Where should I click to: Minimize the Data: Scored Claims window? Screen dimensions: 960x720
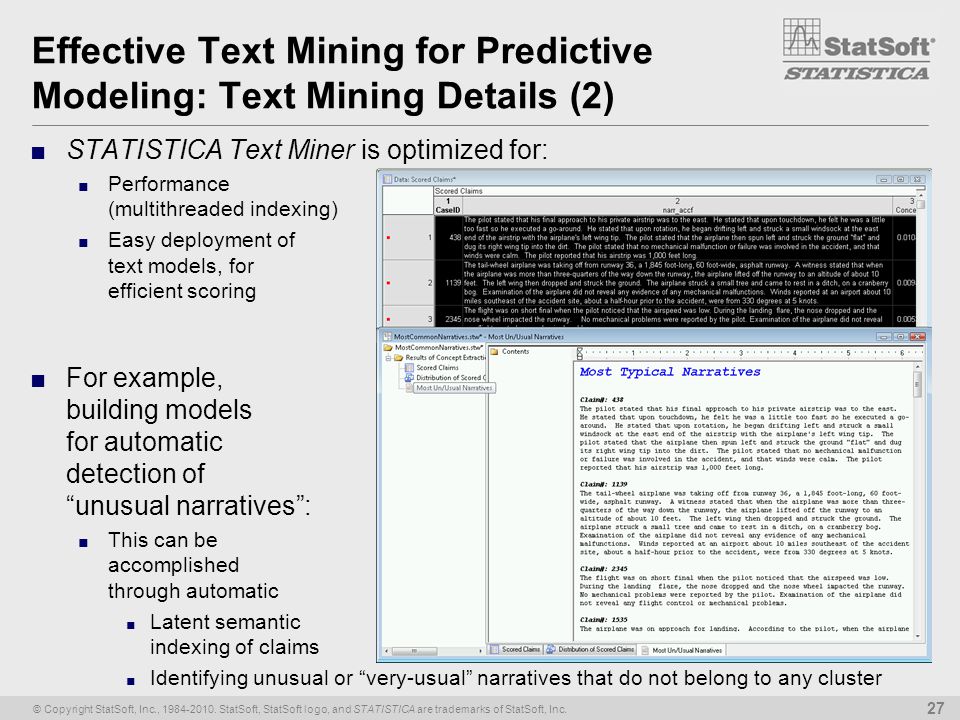click(883, 179)
